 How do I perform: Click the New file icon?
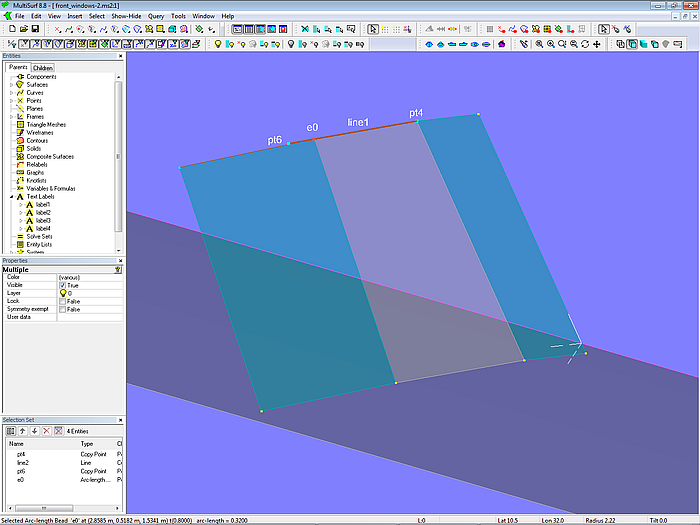[x=10, y=30]
